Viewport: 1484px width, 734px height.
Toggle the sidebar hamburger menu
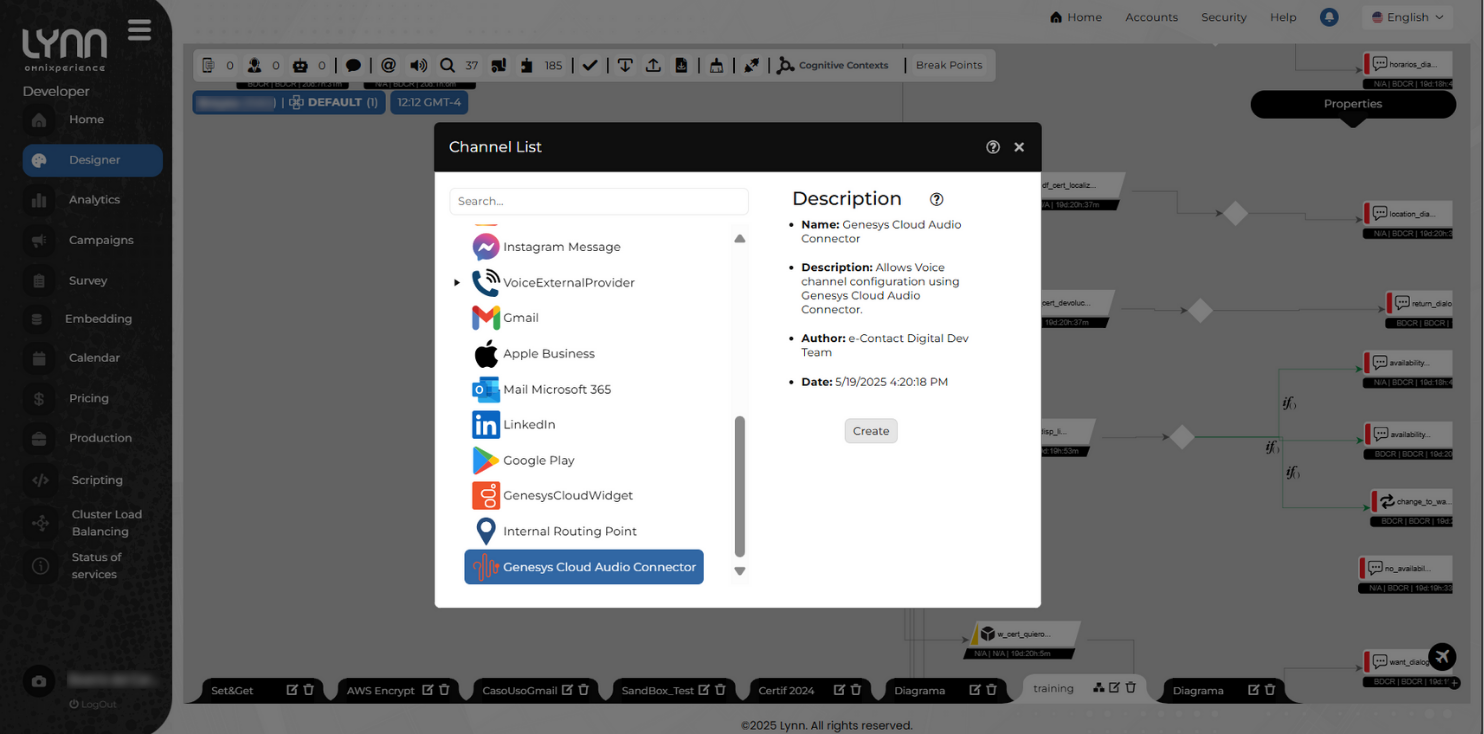(x=140, y=30)
